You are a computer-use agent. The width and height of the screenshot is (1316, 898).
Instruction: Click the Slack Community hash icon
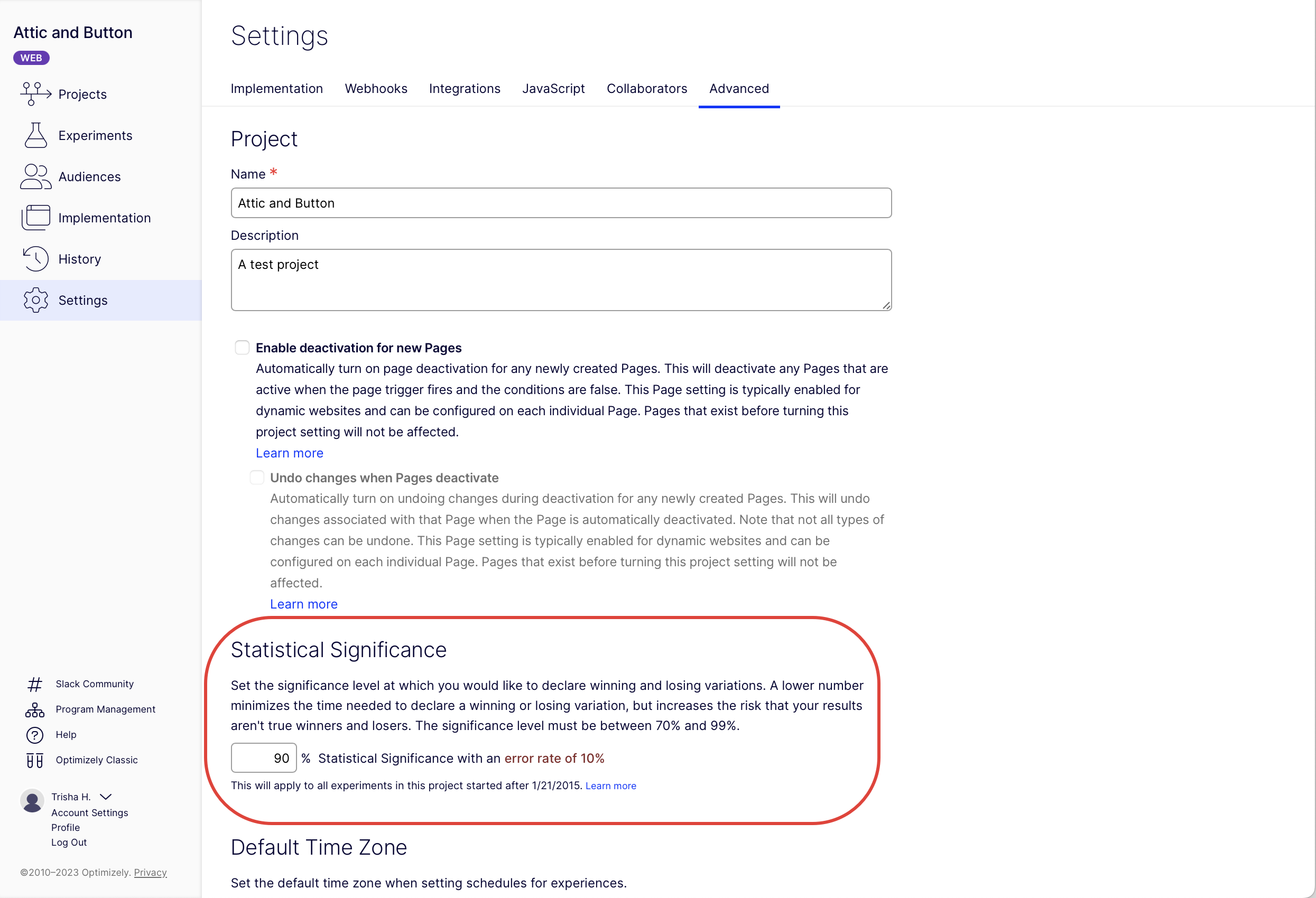coord(34,685)
